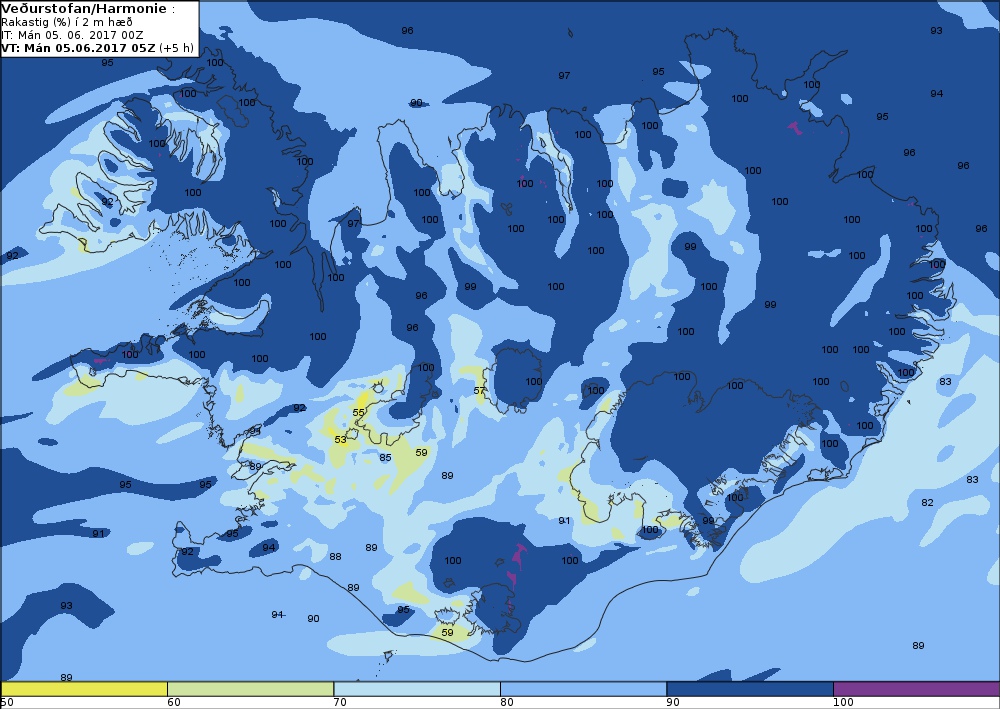Click the legend scale label 80
1000x709 pixels.
point(506,702)
